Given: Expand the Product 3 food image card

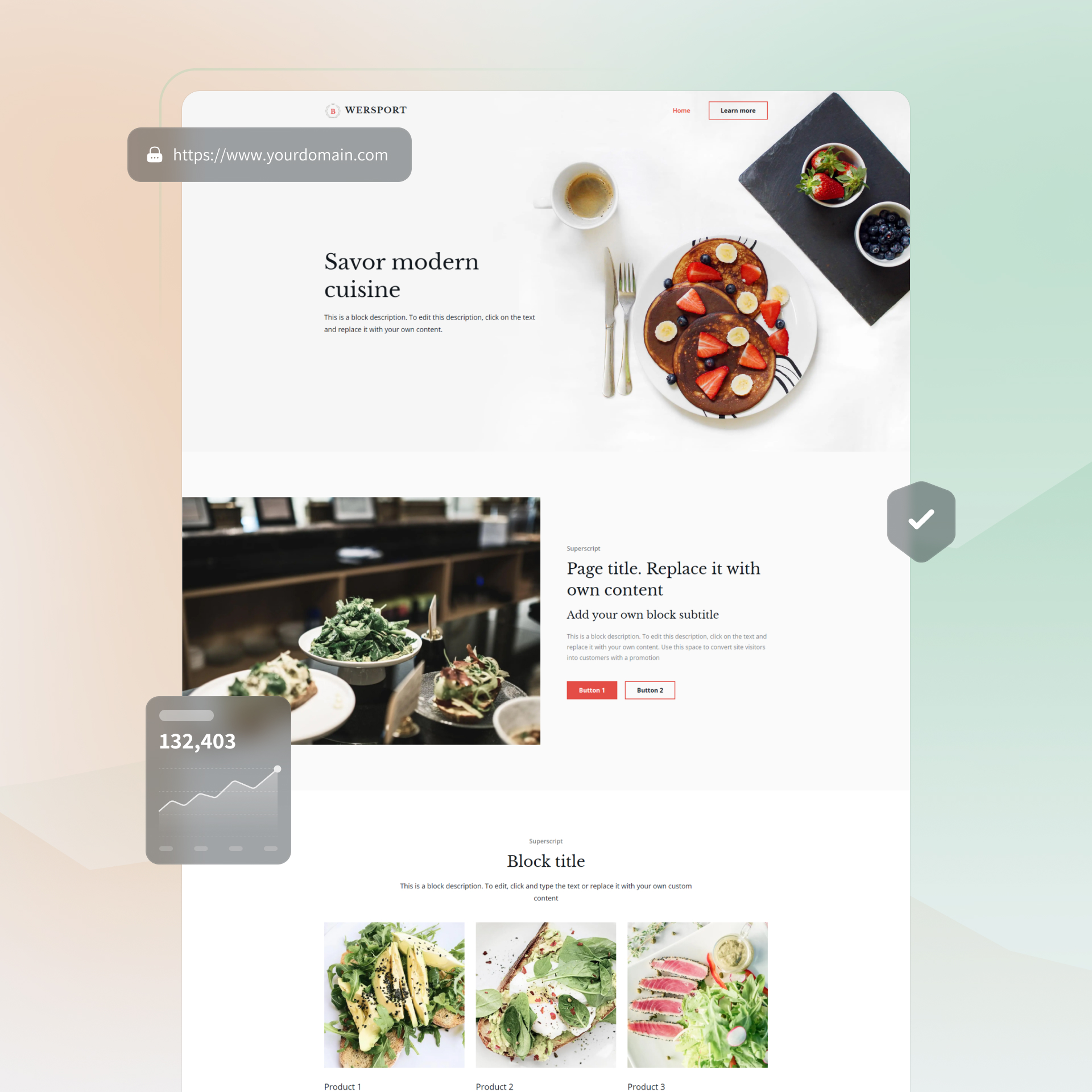Looking at the screenshot, I should click(x=697, y=991).
